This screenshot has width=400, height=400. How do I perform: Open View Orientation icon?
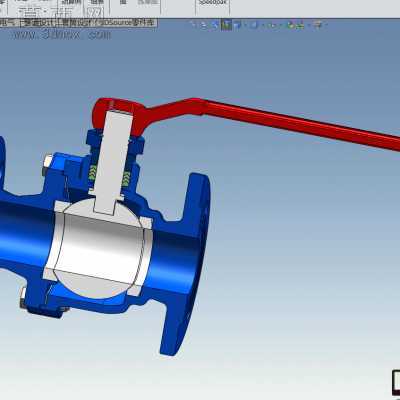click(x=237, y=25)
